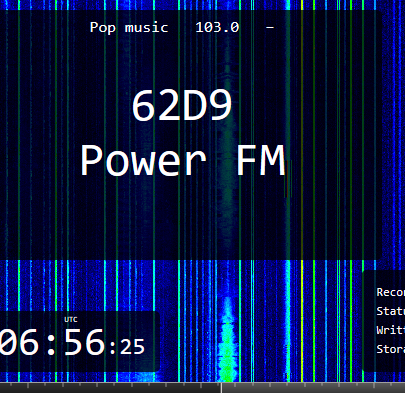Click the 103.0 frequency readout
This screenshot has width=405, height=393.
[217, 27]
